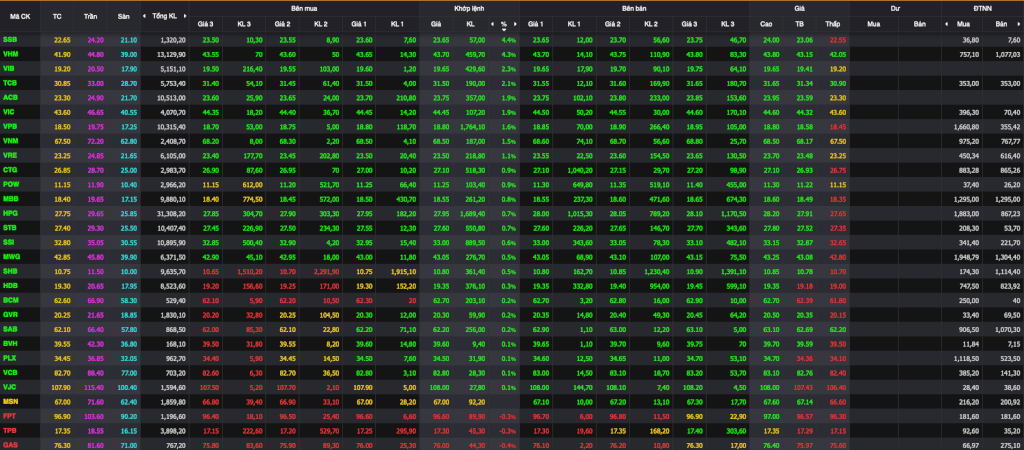Click the right arrow after the % column header
Viewport: 1024px width, 450px height.
pos(515,25)
